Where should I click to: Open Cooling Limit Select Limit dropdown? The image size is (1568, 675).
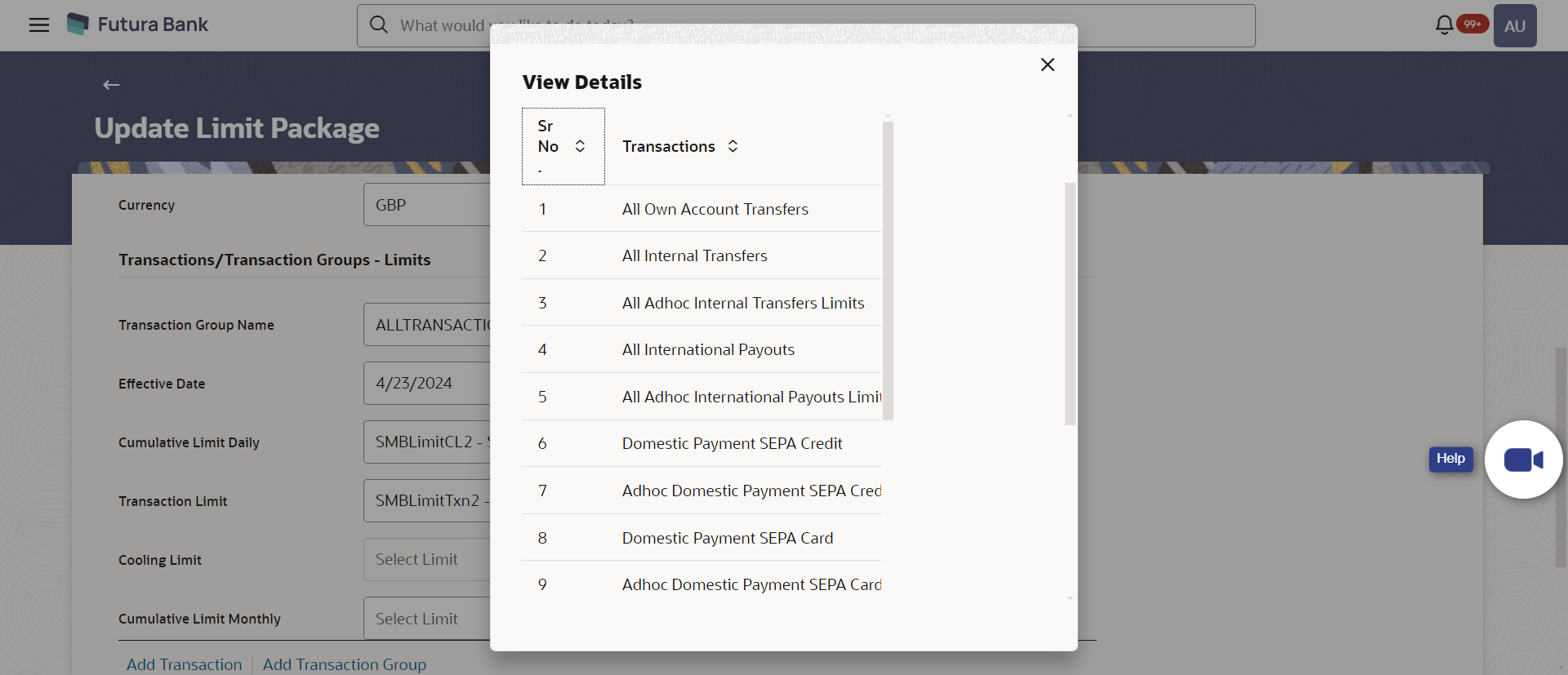tap(426, 560)
